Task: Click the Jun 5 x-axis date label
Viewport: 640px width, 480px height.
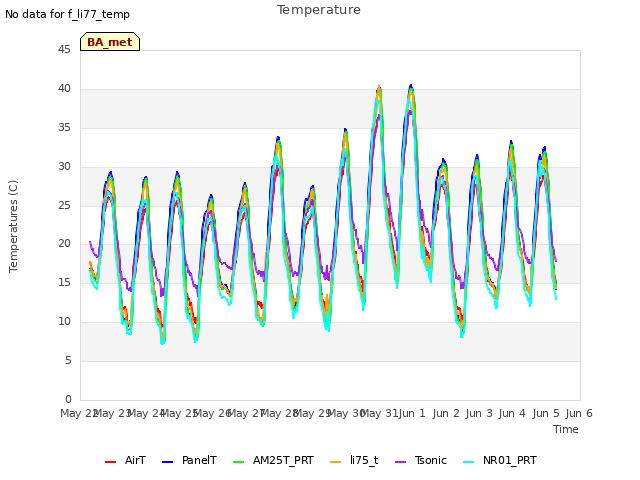Action: 546,413
